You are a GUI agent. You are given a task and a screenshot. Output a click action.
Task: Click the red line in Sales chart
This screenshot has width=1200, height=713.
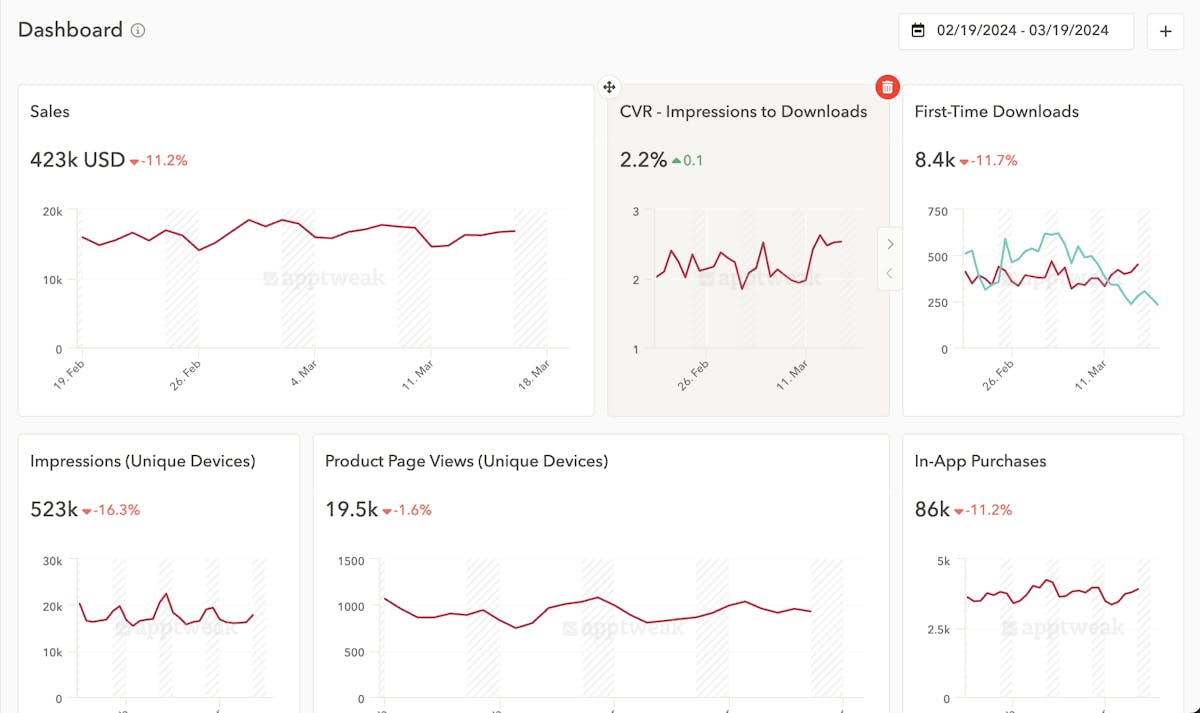click(x=250, y=220)
